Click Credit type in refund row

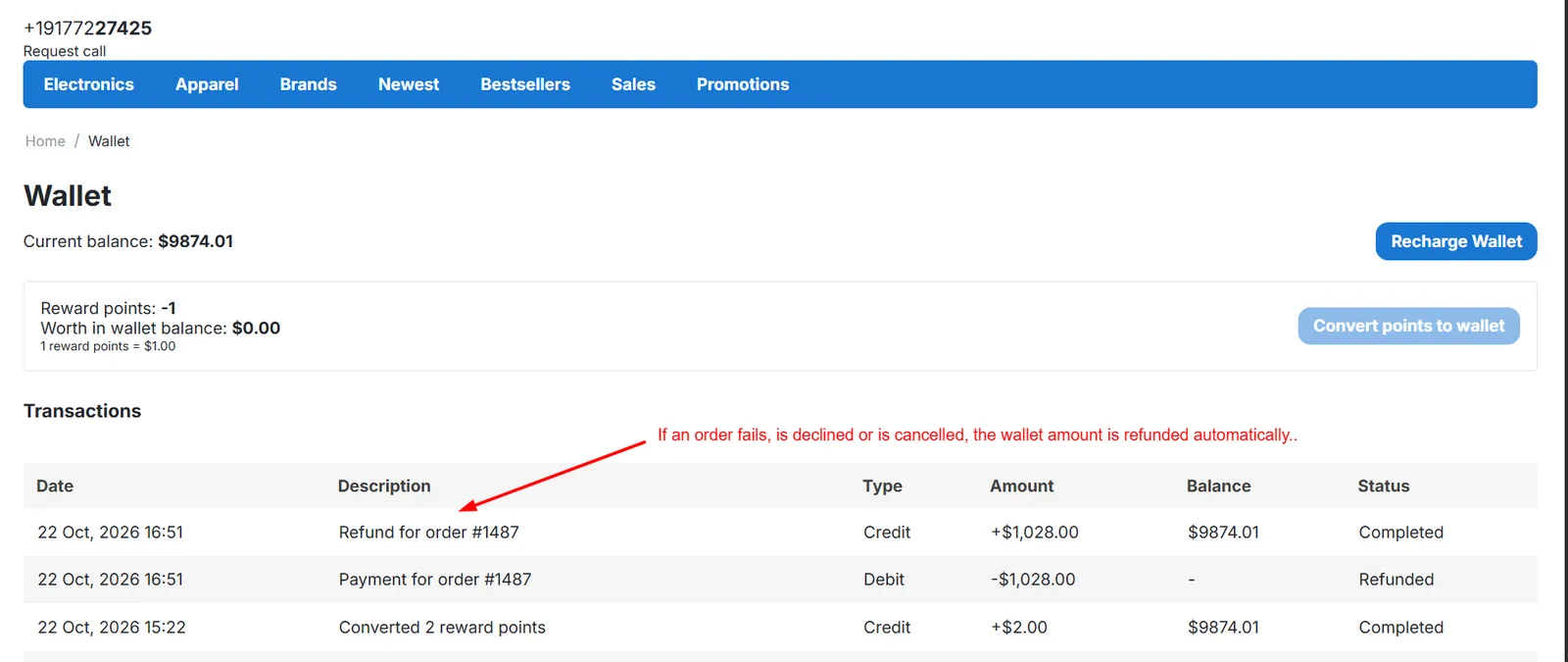click(887, 533)
